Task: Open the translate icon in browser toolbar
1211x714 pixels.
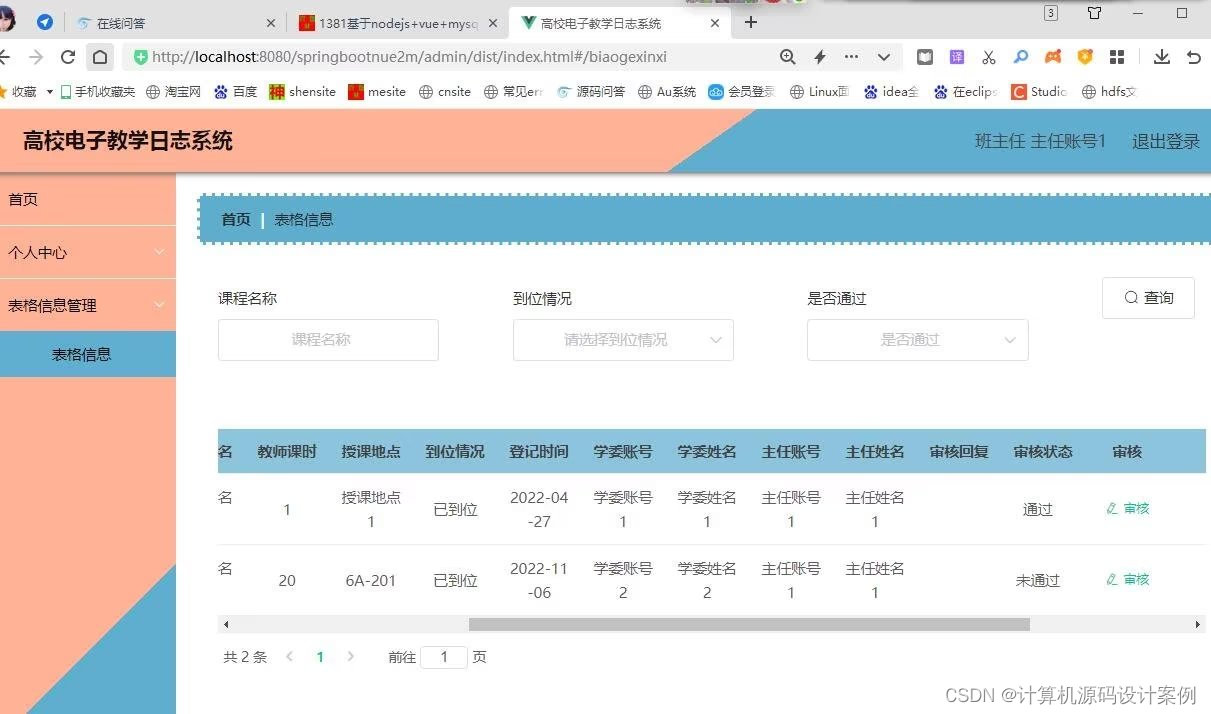Action: click(x=957, y=57)
